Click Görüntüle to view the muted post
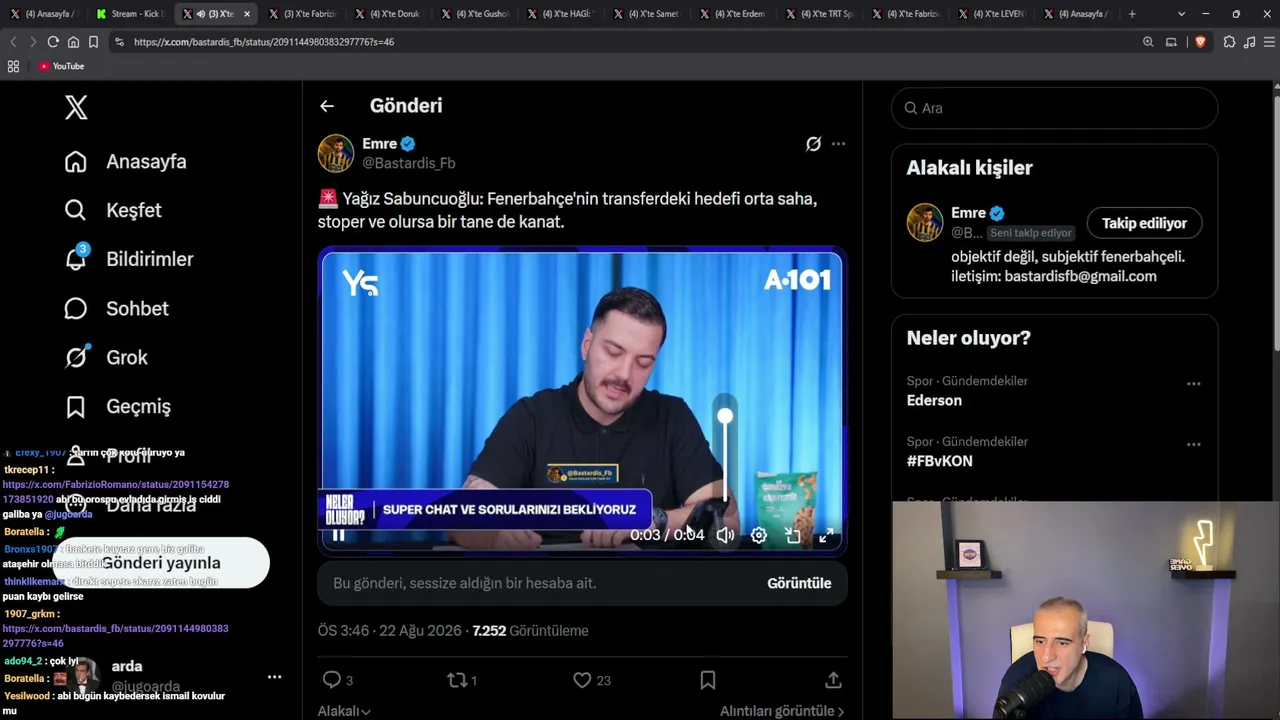Screen dimensions: 1280x720 [799, 583]
